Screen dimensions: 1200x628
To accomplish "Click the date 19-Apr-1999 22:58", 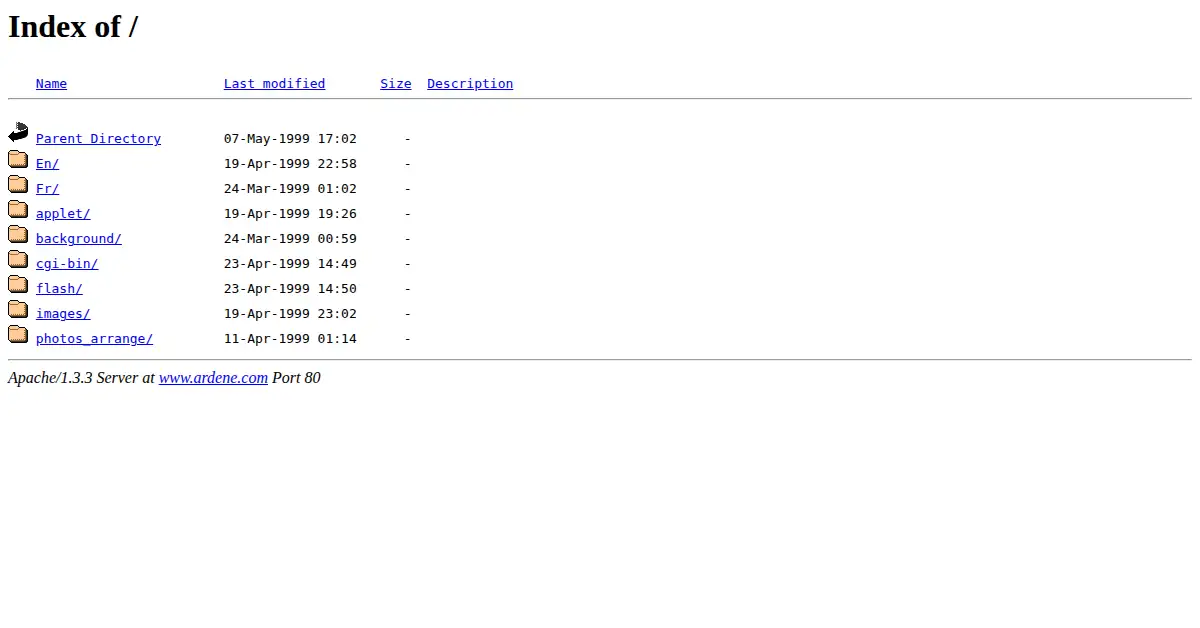I will pos(290,164).
